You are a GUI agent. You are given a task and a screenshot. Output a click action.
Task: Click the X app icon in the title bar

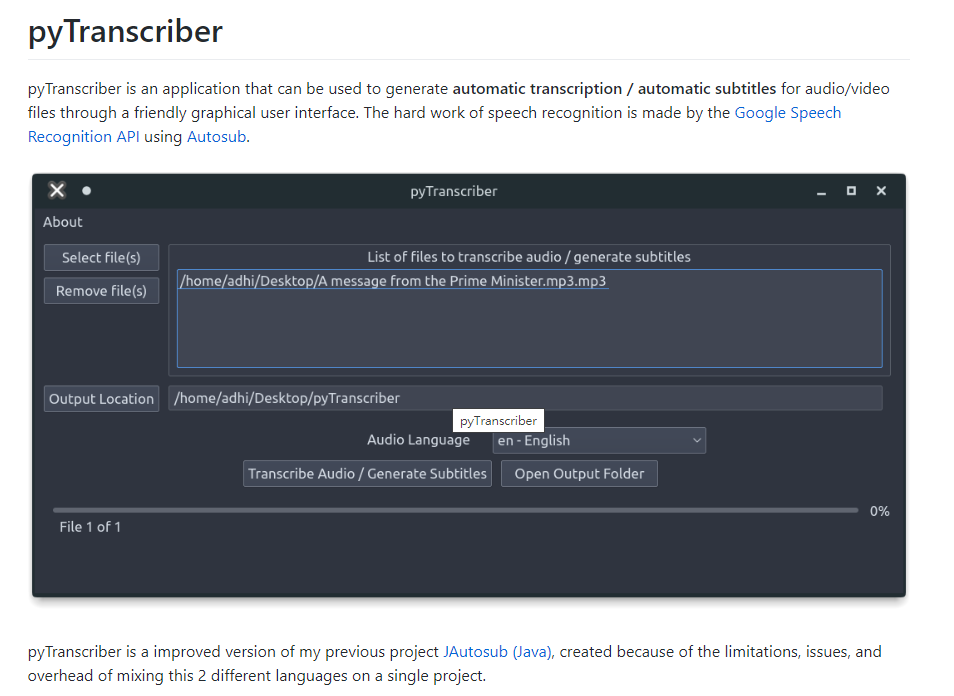57,190
